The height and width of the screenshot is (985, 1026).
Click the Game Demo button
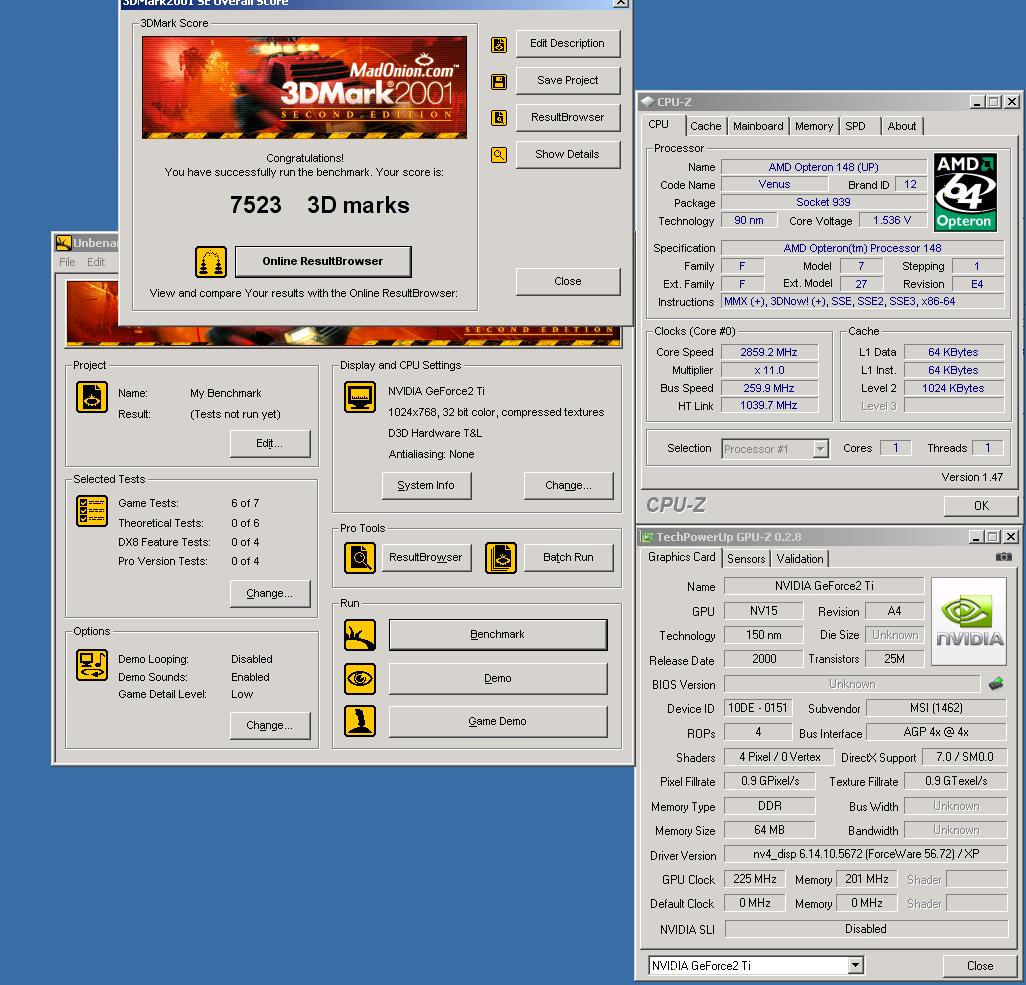(497, 721)
